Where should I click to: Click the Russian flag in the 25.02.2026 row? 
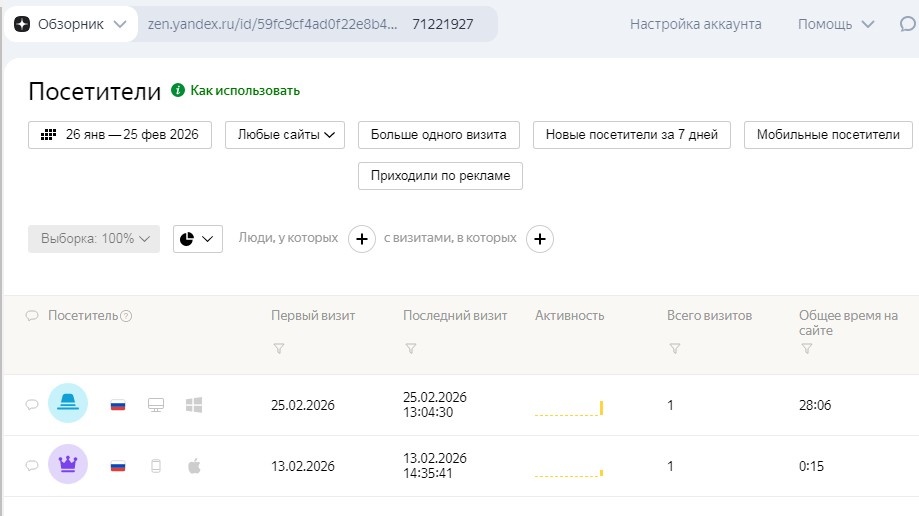(118, 405)
